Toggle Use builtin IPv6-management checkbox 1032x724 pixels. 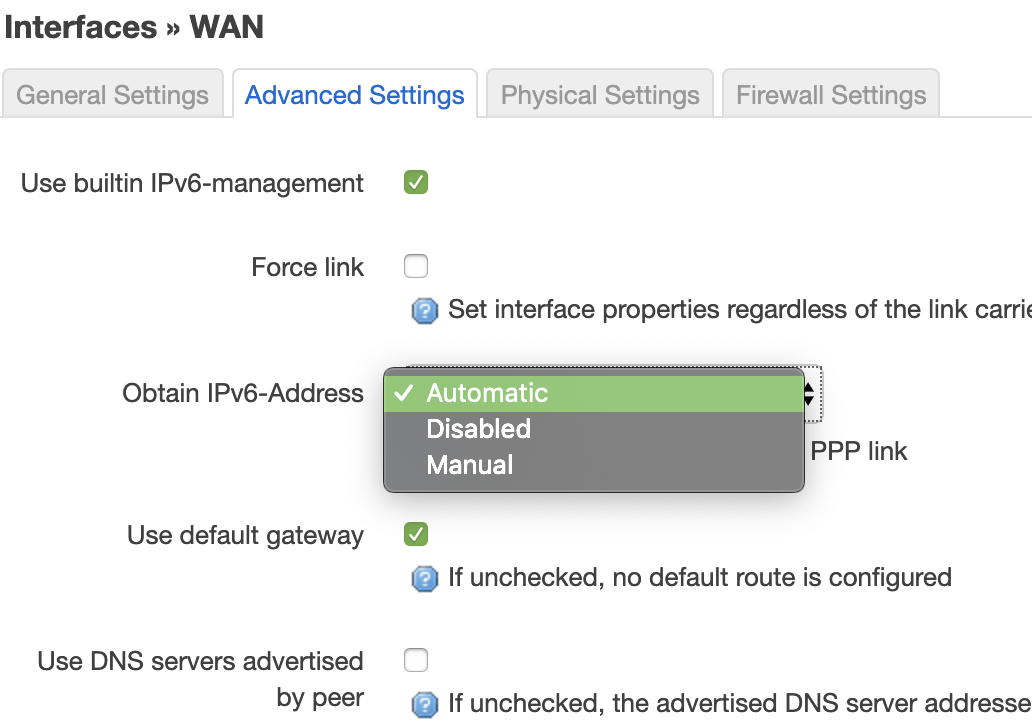(x=416, y=183)
